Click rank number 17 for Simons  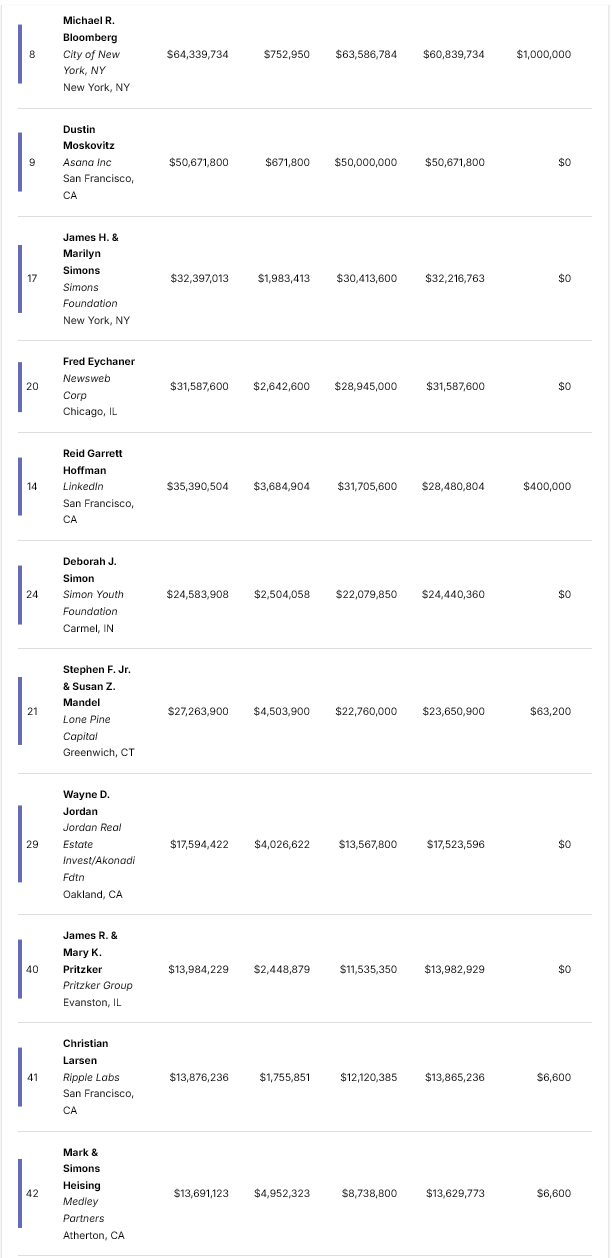click(32, 278)
